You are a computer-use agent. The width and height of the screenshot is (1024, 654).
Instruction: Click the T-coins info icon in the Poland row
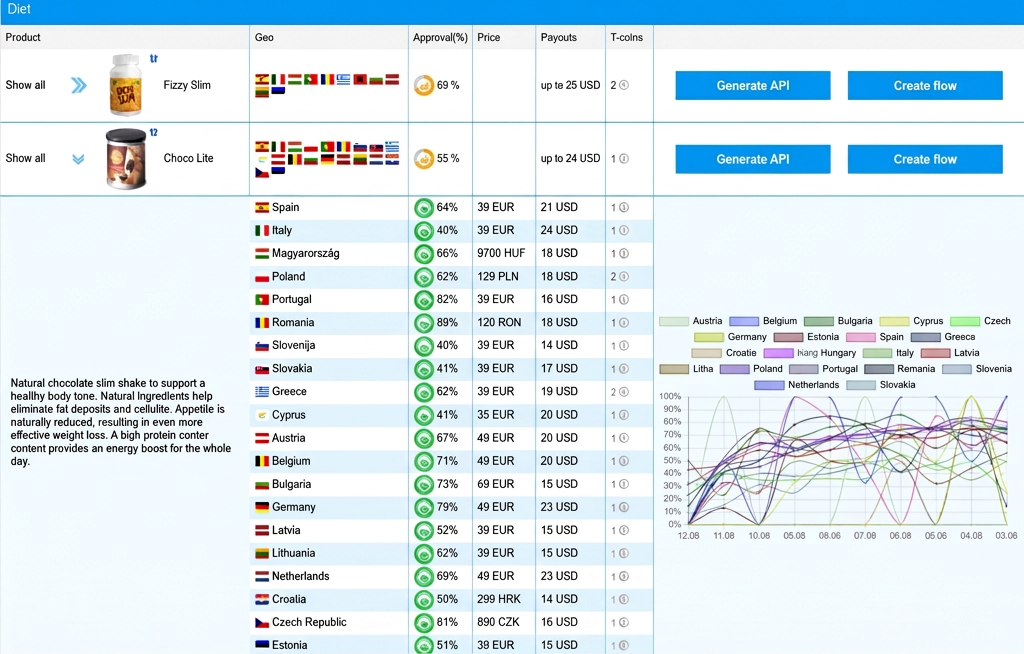[x=624, y=277]
